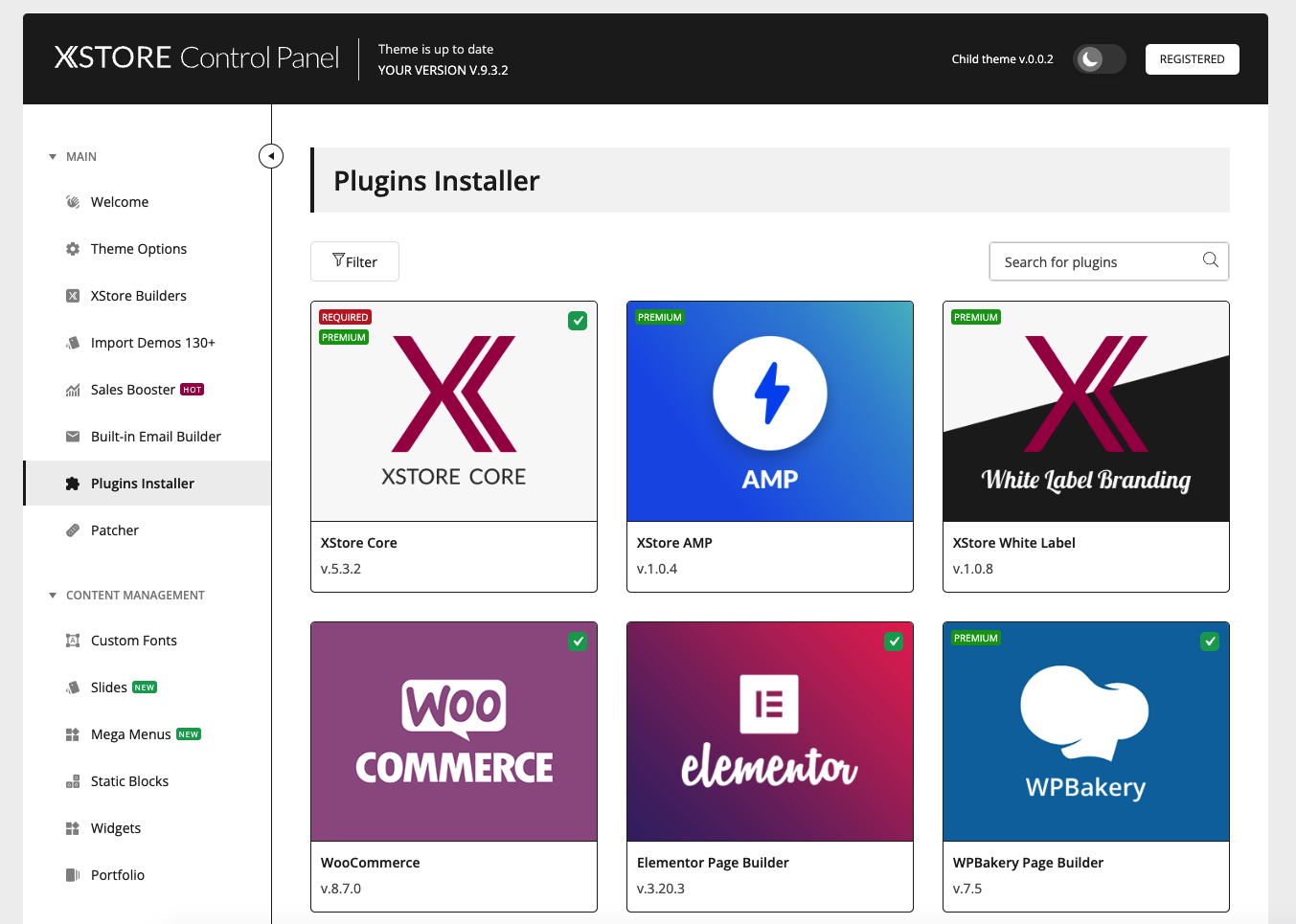
Task: Click the XStore Builders icon
Action: point(73,296)
